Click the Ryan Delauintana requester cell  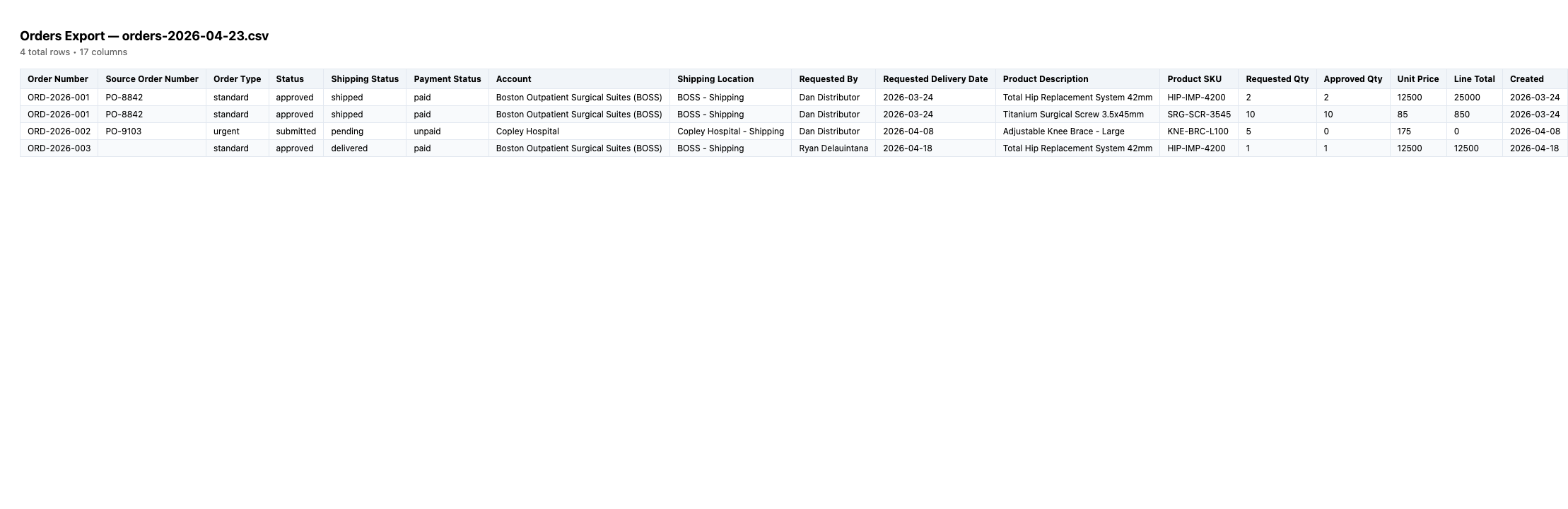tap(833, 148)
